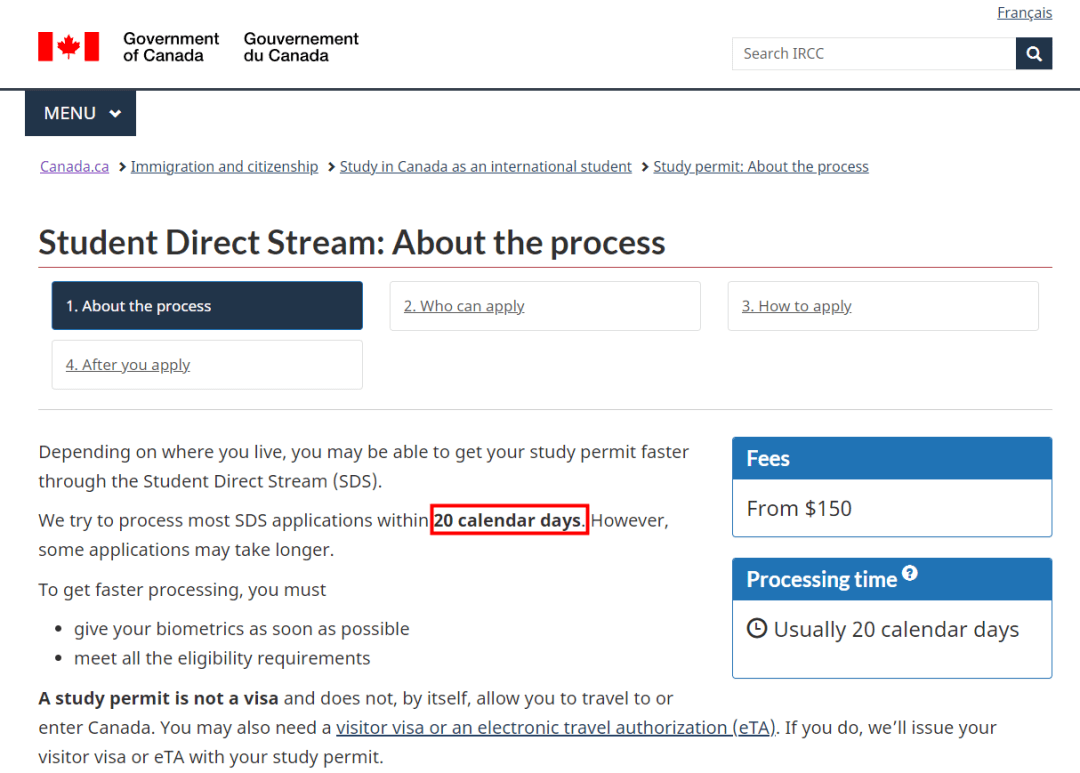Screen dimensions: 1080x773
Task: Click the Canadian flag logo
Action: 69,47
